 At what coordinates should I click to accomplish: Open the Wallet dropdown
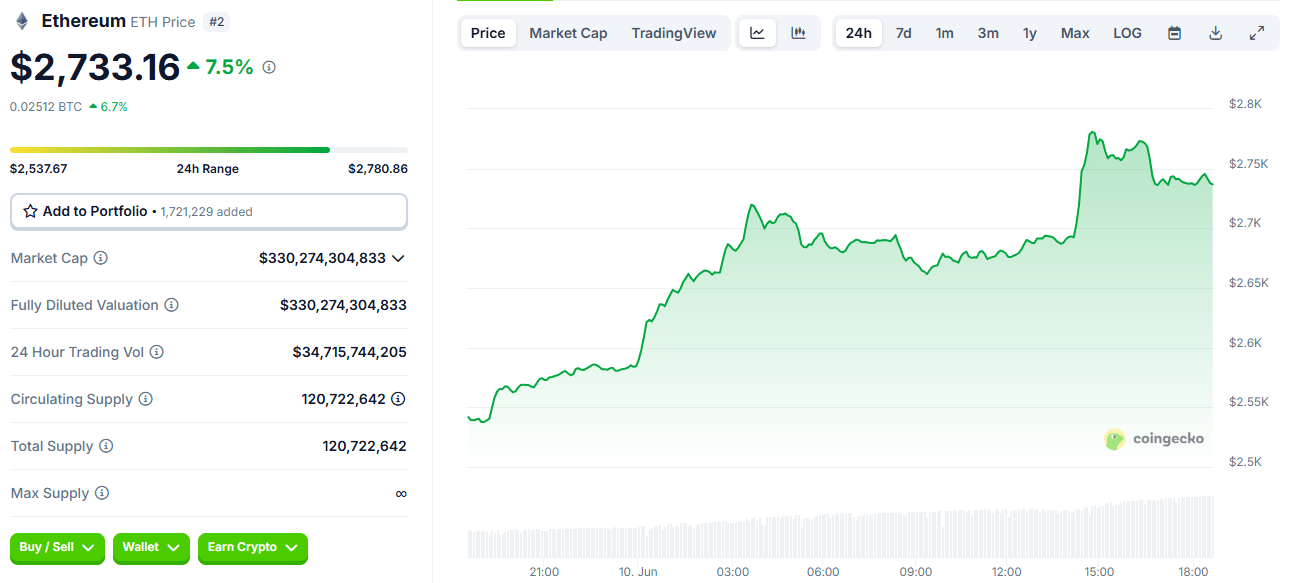151,547
